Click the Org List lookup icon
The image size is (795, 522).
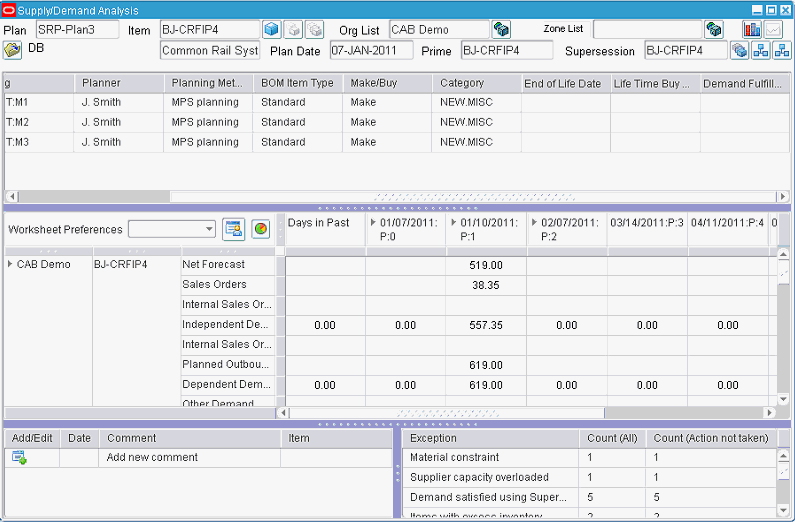(501, 29)
